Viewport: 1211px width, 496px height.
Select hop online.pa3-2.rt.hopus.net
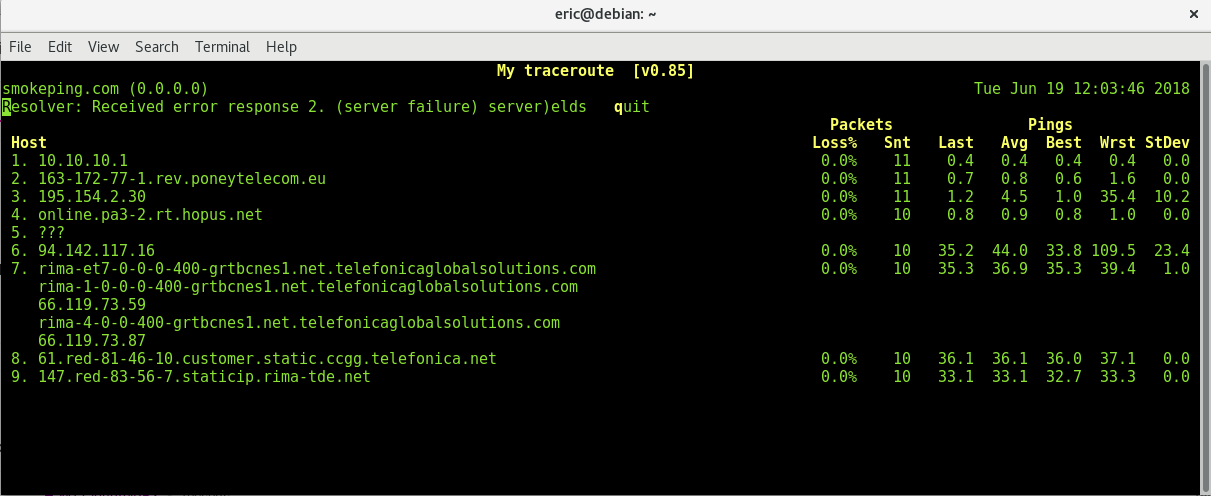[150, 215]
